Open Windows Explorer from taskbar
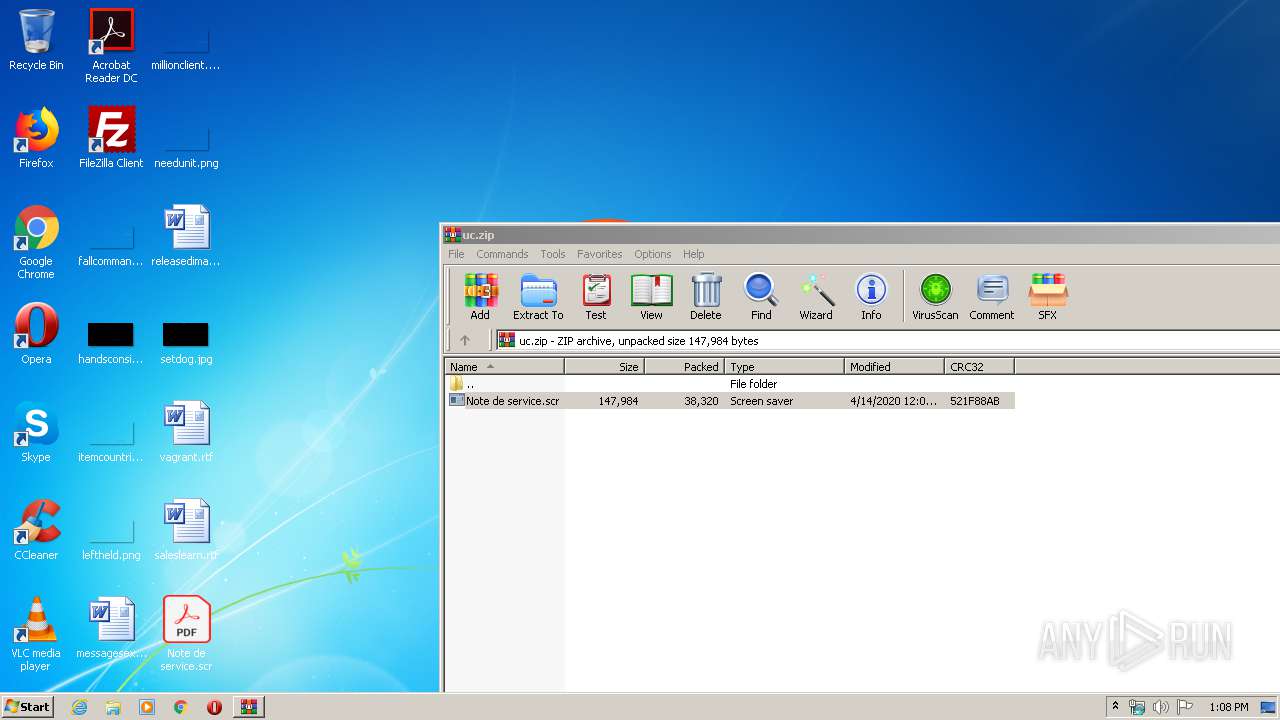Image resolution: width=1280 pixels, height=720 pixels. [113, 707]
